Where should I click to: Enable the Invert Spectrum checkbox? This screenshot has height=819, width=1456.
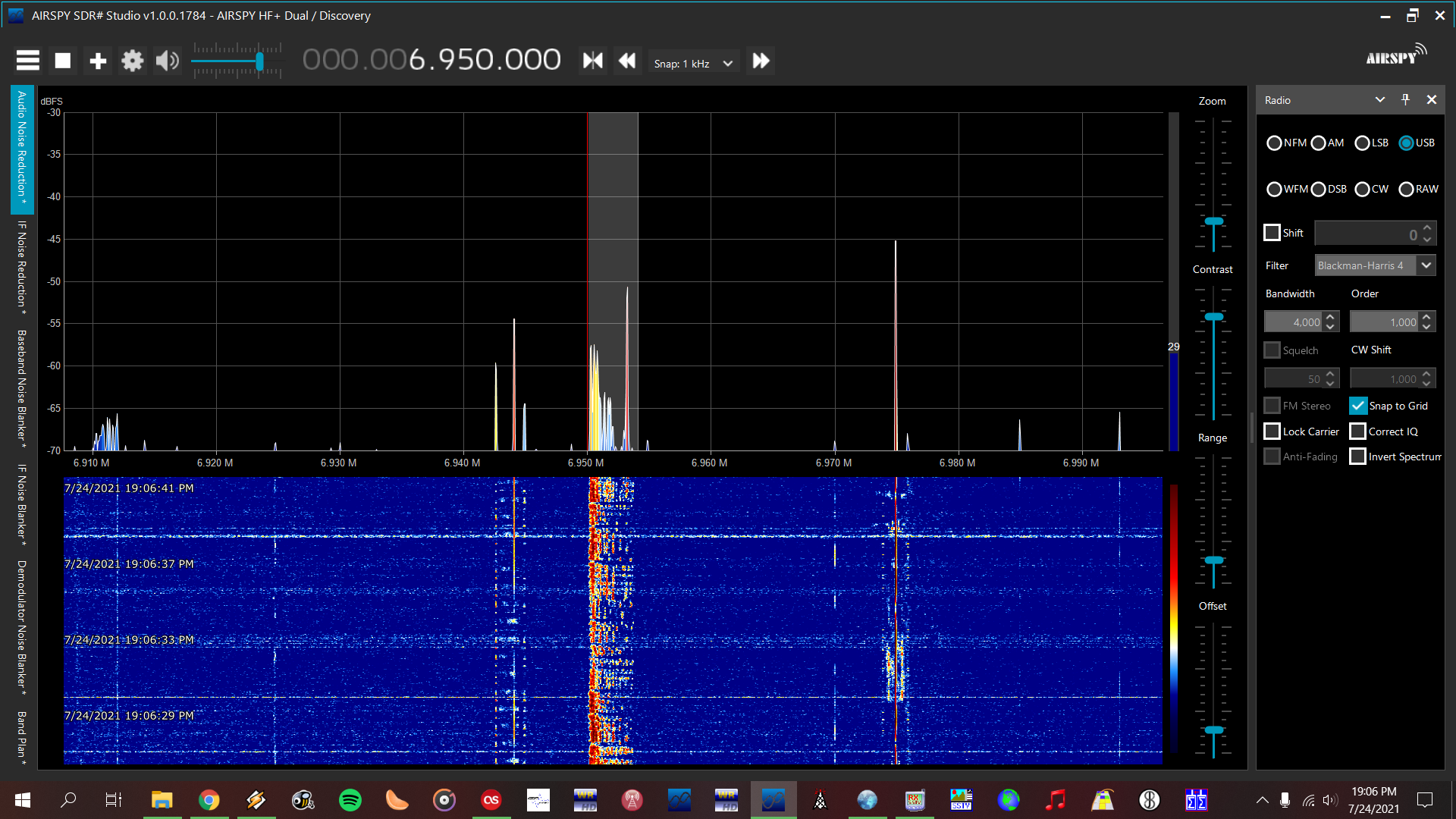point(1358,457)
